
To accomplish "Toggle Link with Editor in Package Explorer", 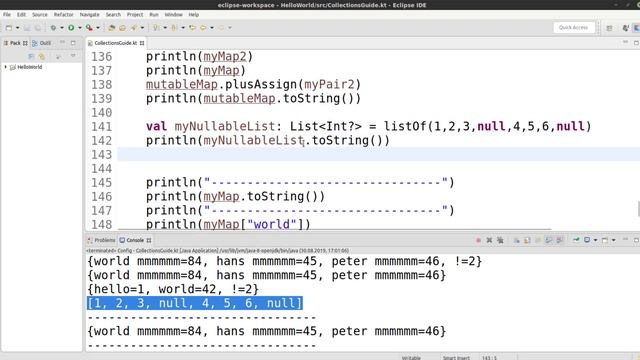I will click(41, 56).
